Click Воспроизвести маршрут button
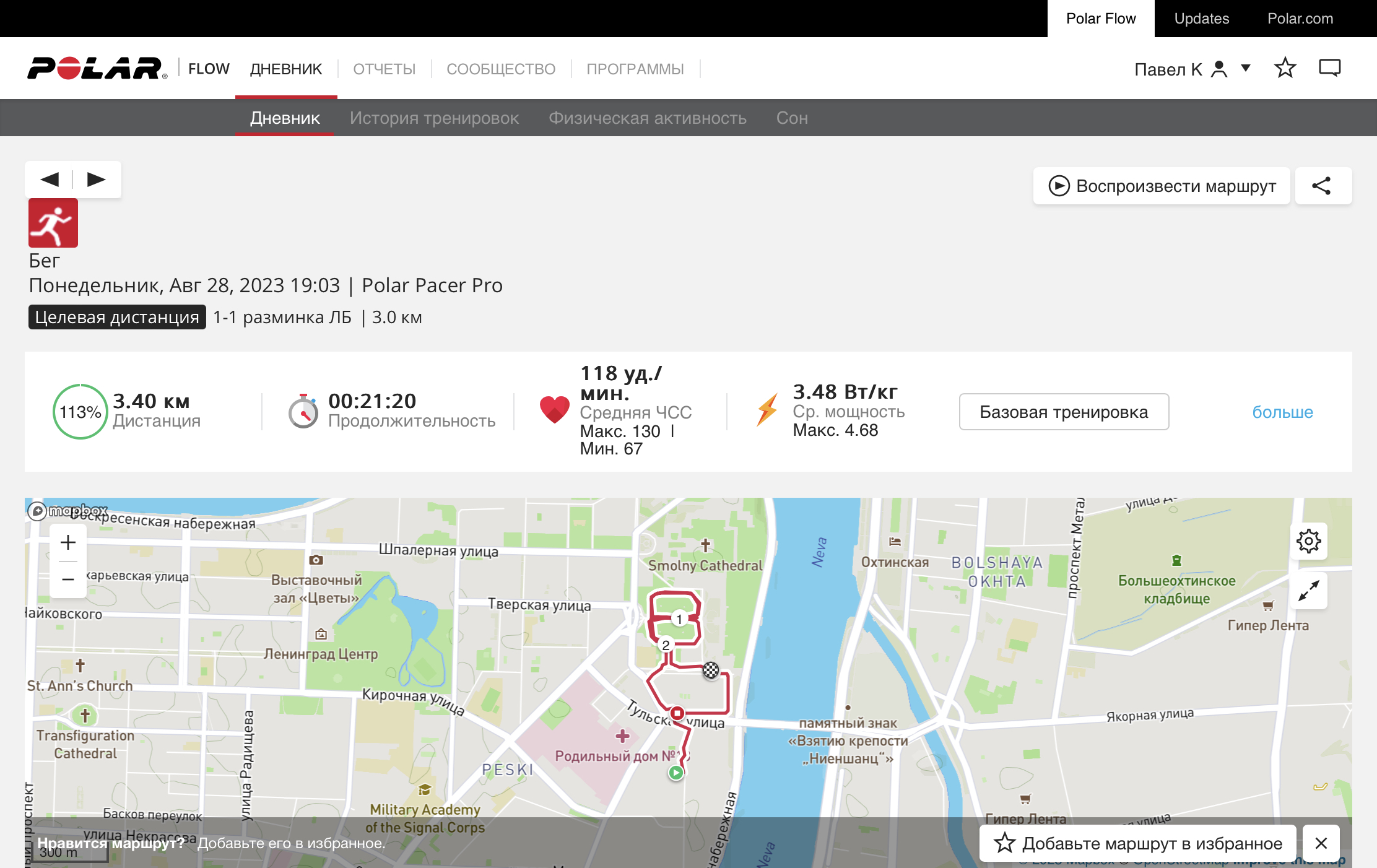This screenshot has width=1377, height=868. (1162, 186)
